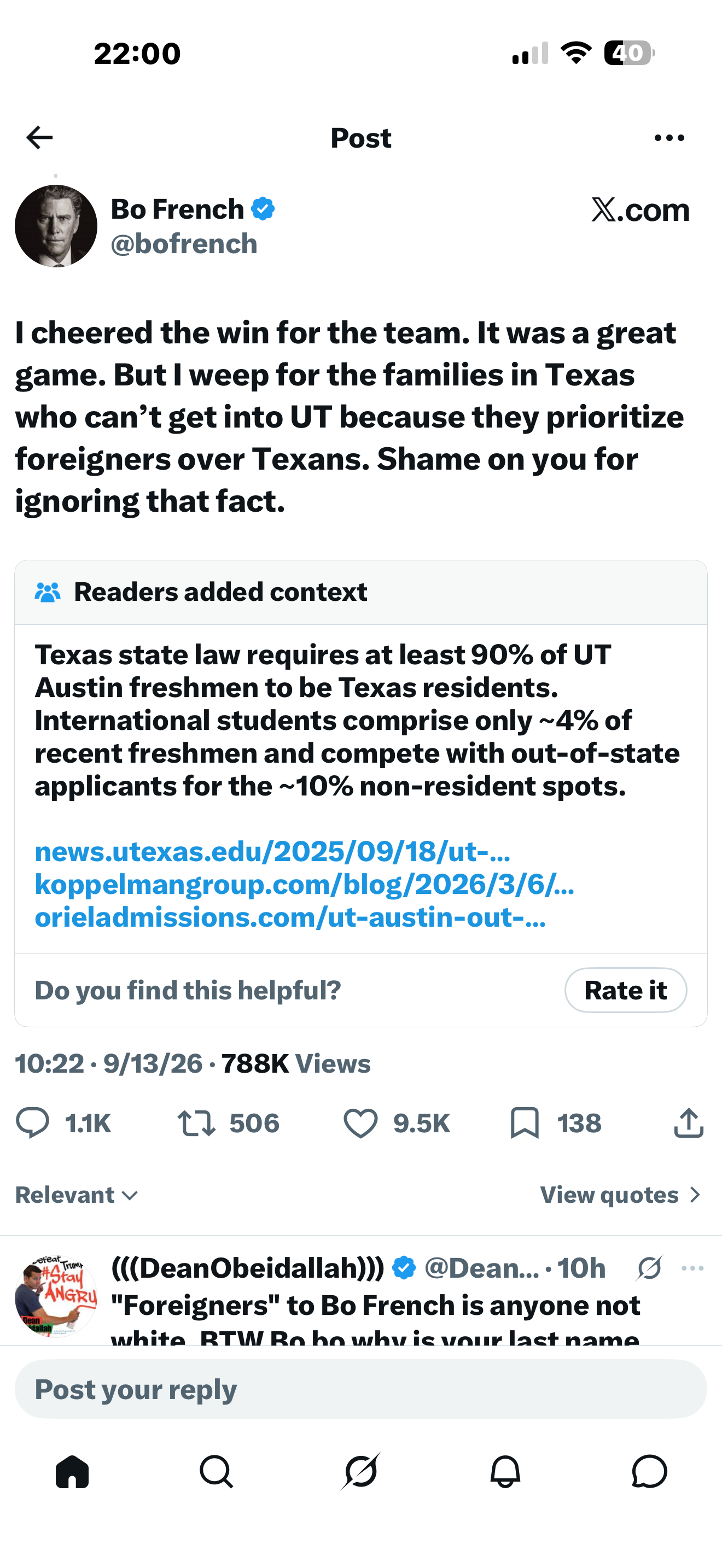Viewport: 722px width, 1568px height.
Task: Open the Grok icon on Dean's reply
Action: tap(650, 1268)
